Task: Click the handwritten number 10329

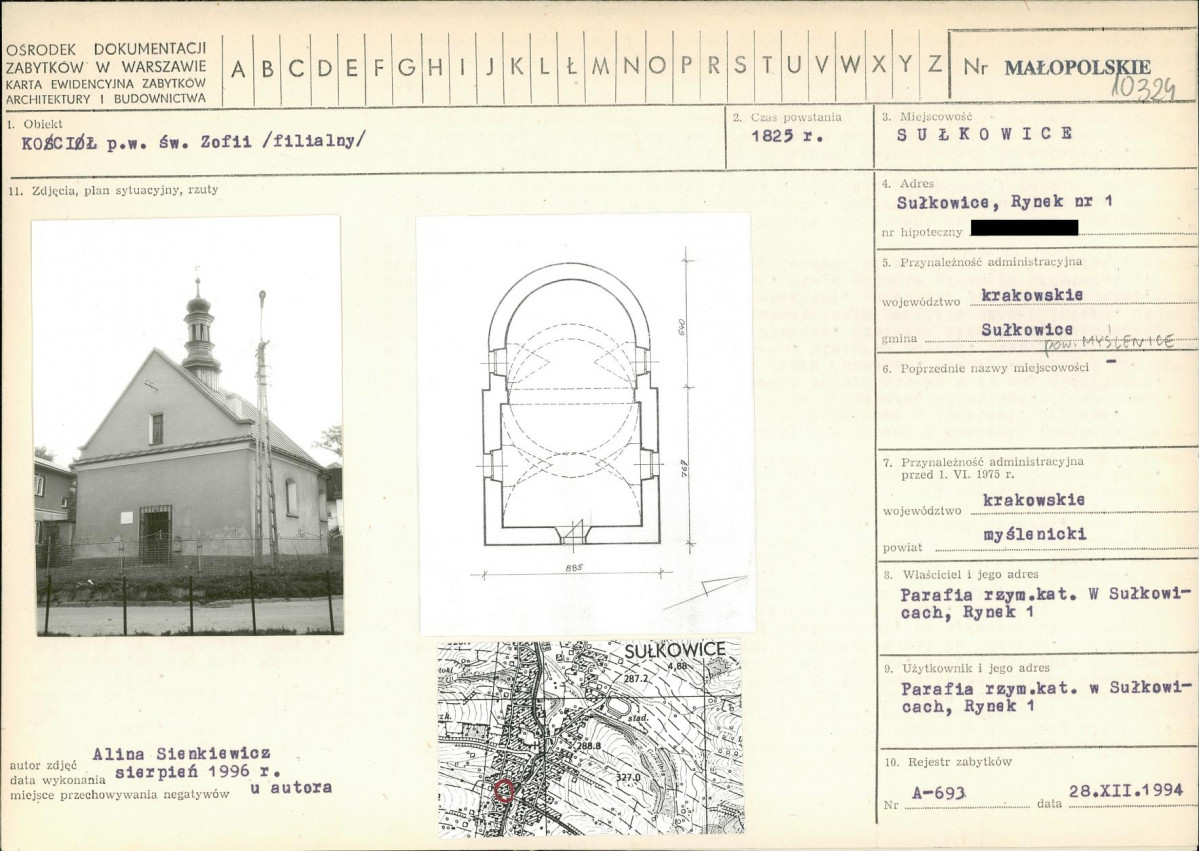Action: pyautogui.click(x=1142, y=89)
